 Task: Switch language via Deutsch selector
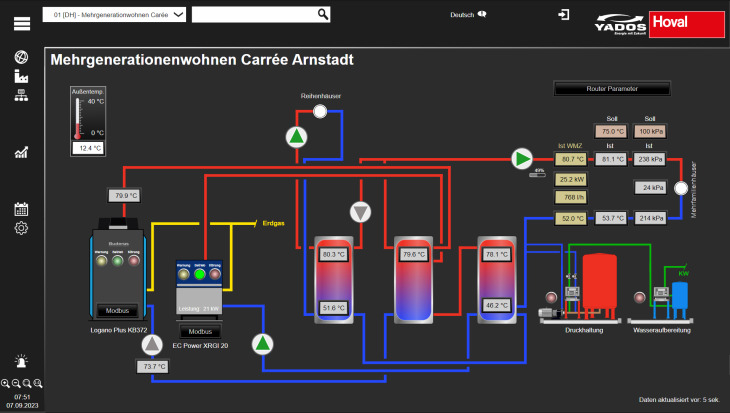[468, 15]
